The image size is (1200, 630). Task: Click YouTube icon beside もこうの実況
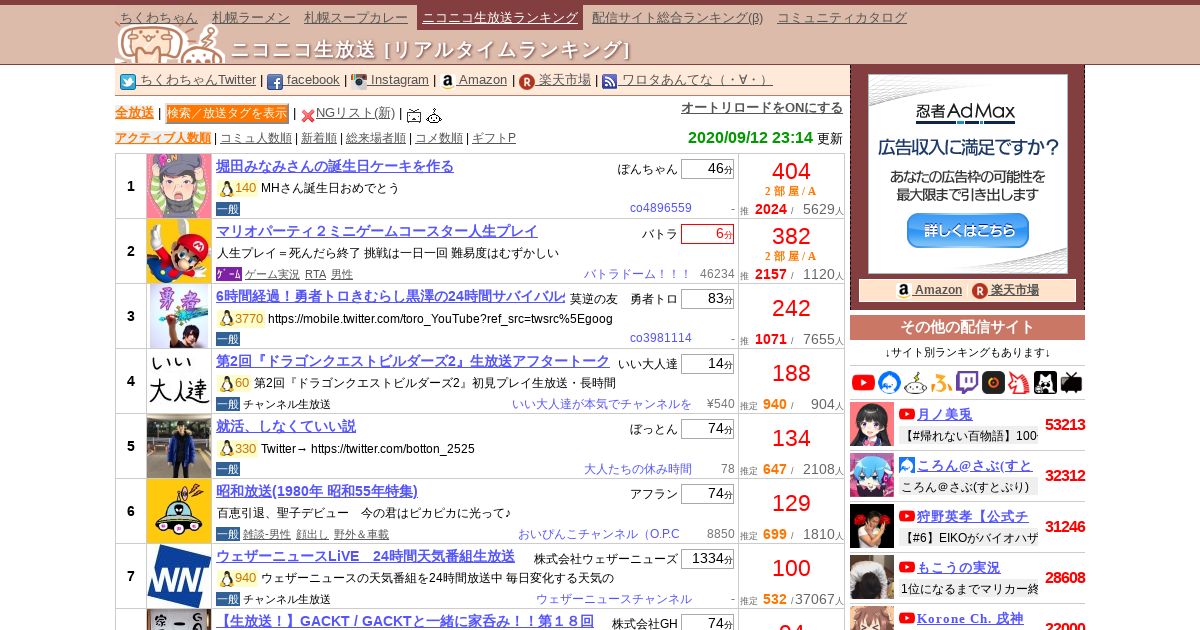(907, 567)
